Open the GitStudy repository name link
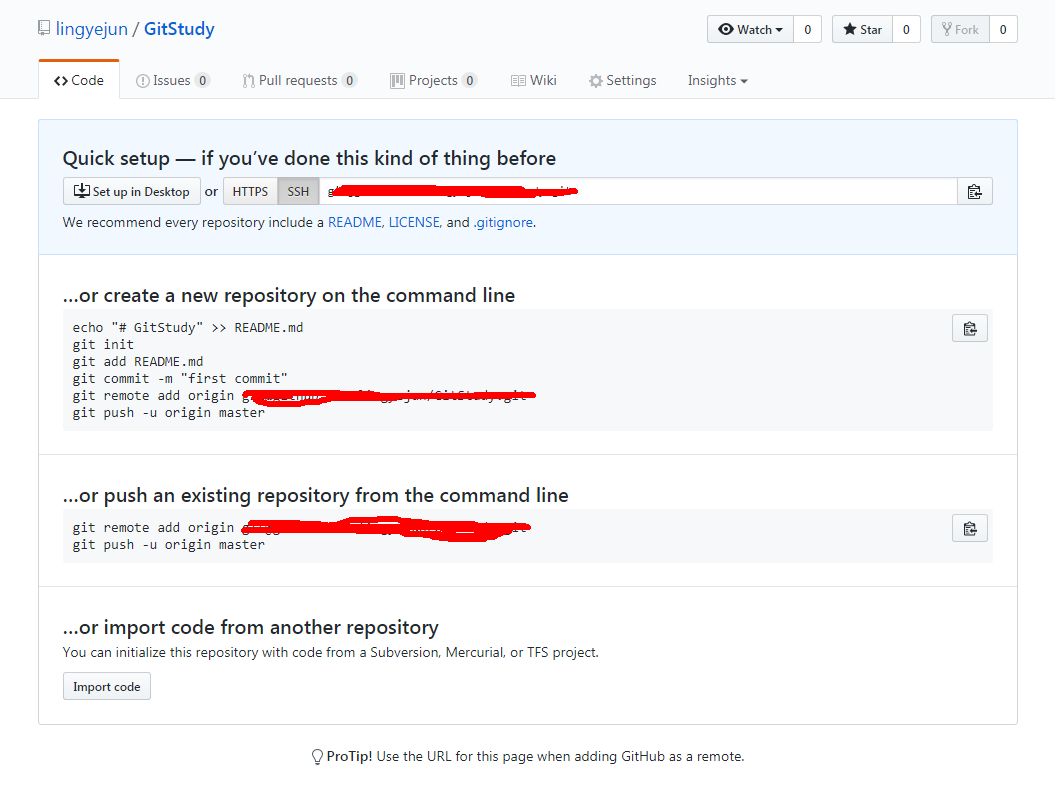This screenshot has height=787, width=1055. pyautogui.click(x=179, y=29)
